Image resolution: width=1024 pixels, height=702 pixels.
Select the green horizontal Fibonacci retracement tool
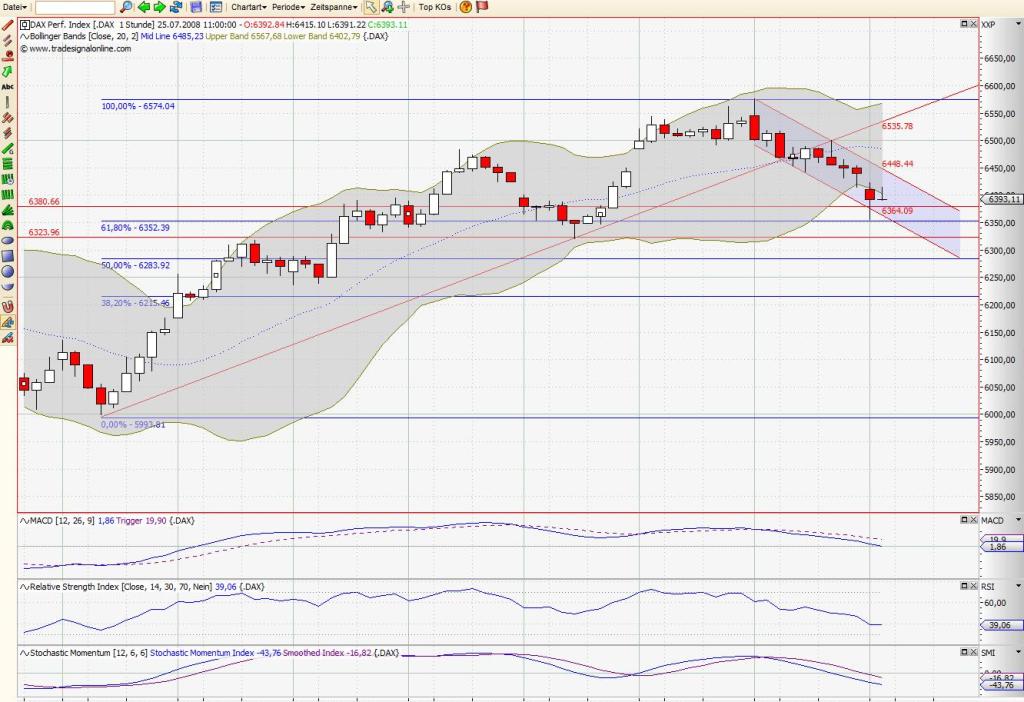point(8,164)
